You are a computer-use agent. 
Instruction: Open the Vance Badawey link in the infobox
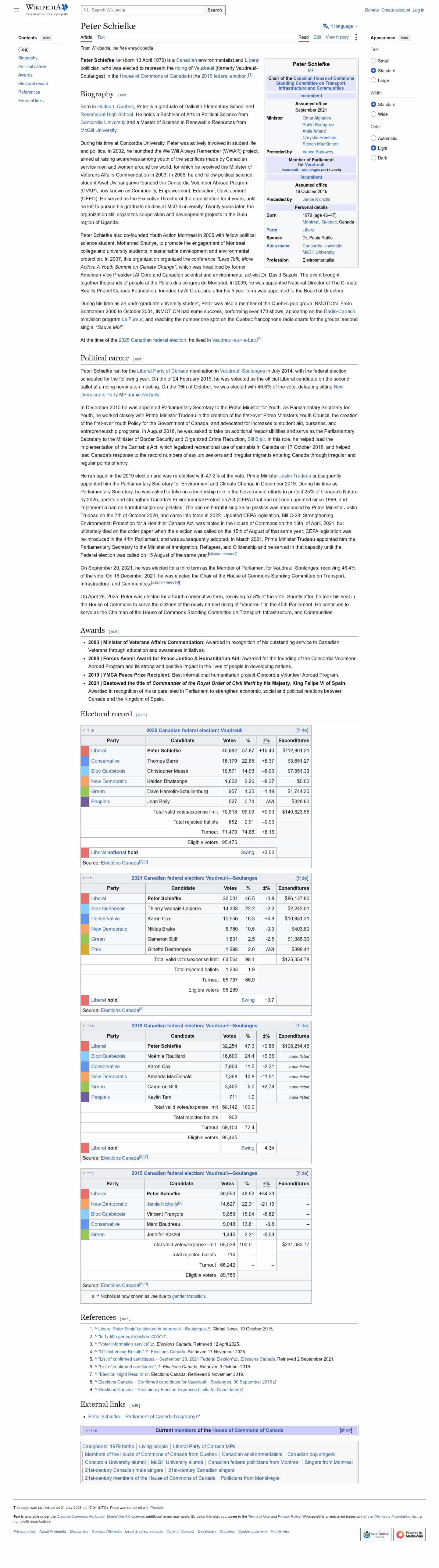[x=318, y=152]
